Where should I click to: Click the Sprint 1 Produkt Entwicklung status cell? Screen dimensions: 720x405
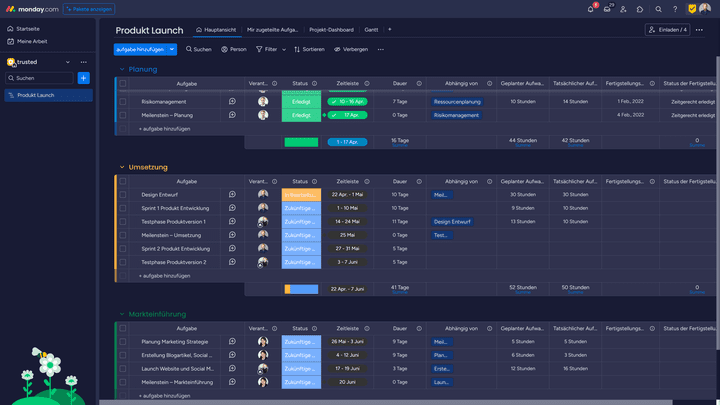click(x=301, y=208)
